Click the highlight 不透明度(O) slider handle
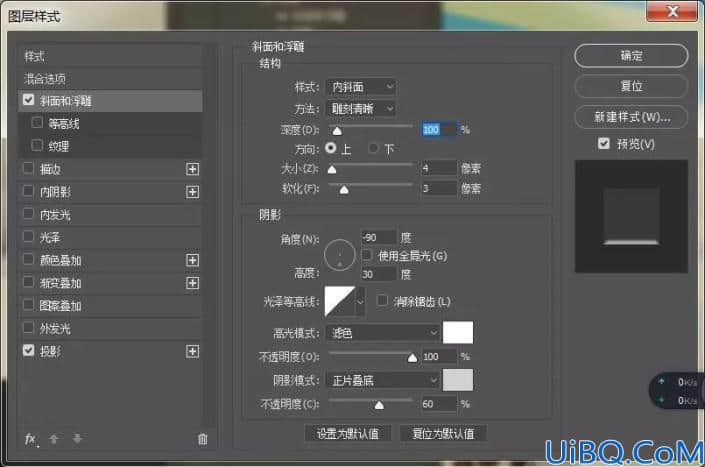The width and height of the screenshot is (705, 467). [x=412, y=358]
